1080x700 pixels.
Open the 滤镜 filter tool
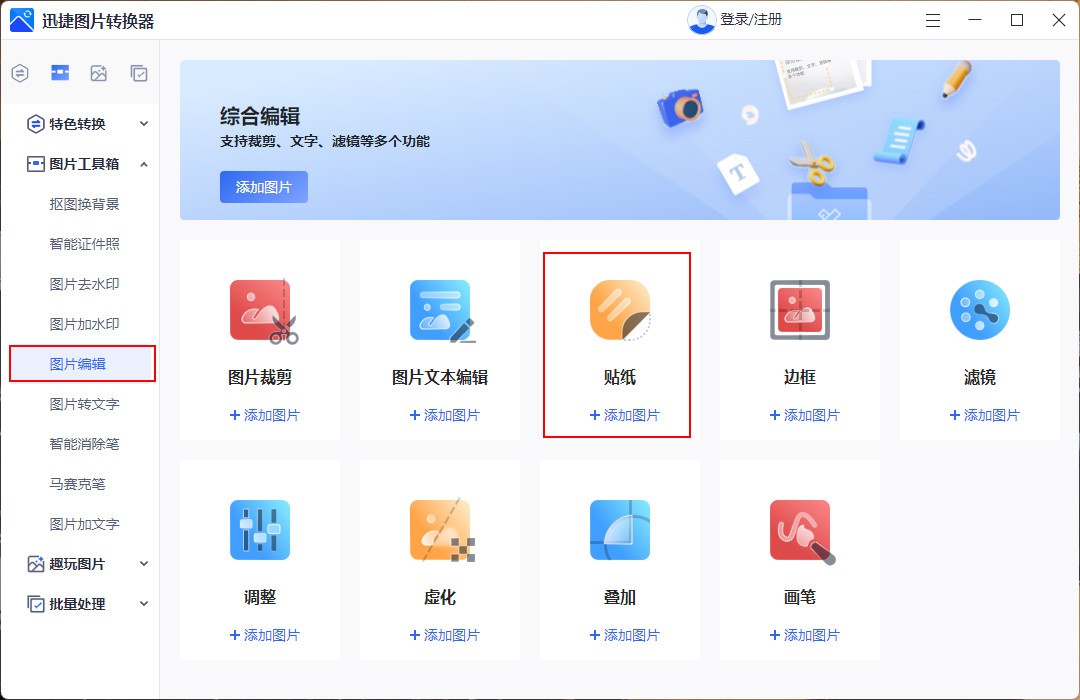[x=979, y=340]
